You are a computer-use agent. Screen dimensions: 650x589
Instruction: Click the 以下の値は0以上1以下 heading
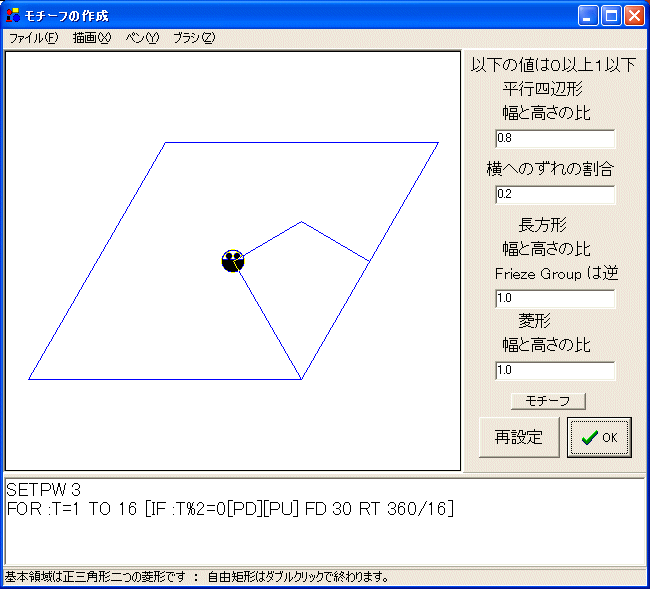click(553, 65)
